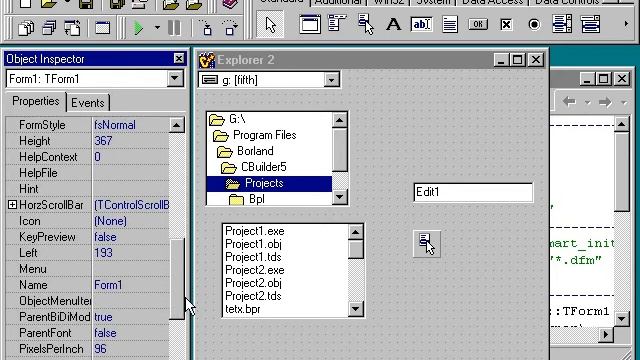This screenshot has width=640, height=360.
Task: Pick the RadioButton component in palette
Action: 534,24
